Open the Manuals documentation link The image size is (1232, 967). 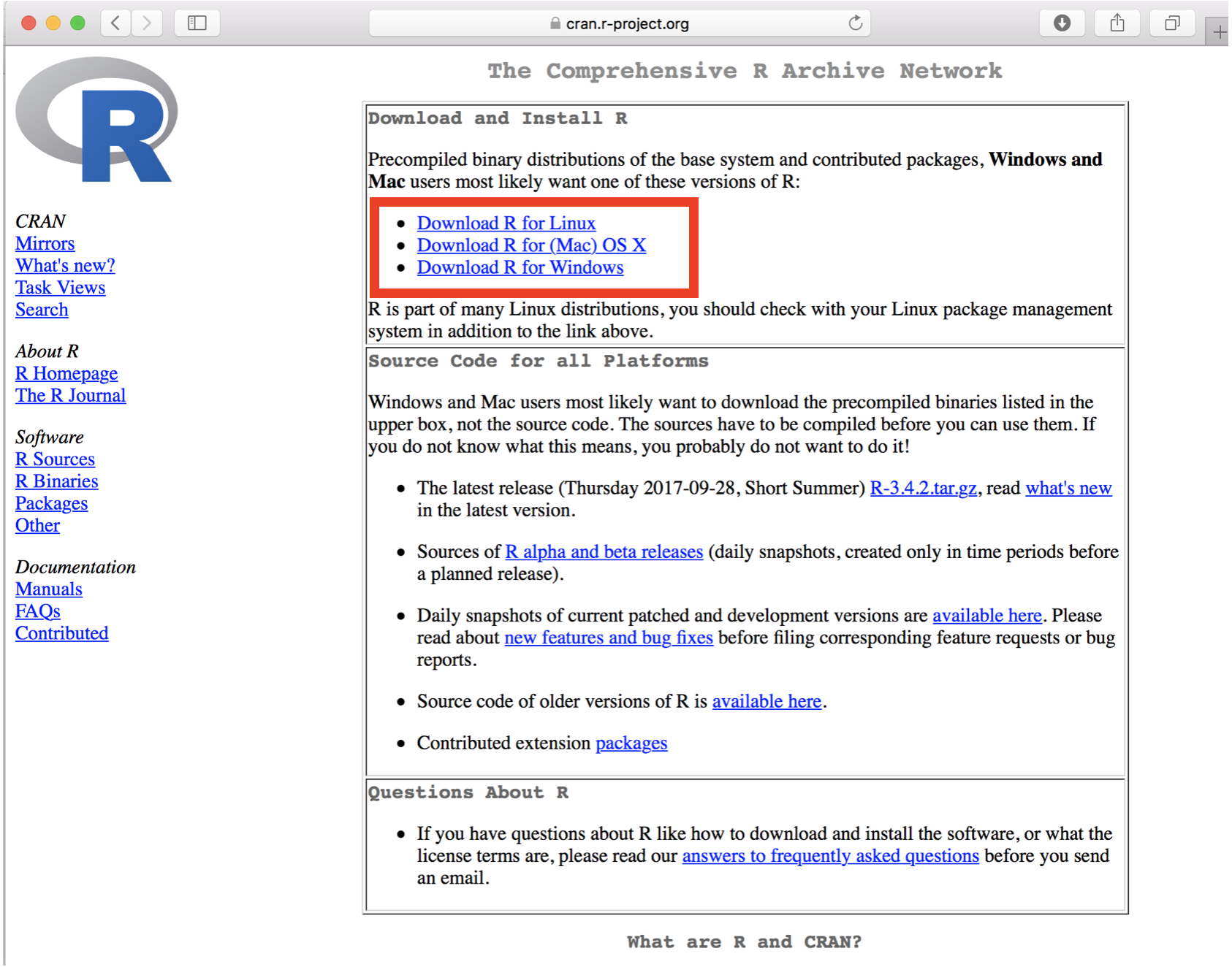pyautogui.click(x=48, y=589)
